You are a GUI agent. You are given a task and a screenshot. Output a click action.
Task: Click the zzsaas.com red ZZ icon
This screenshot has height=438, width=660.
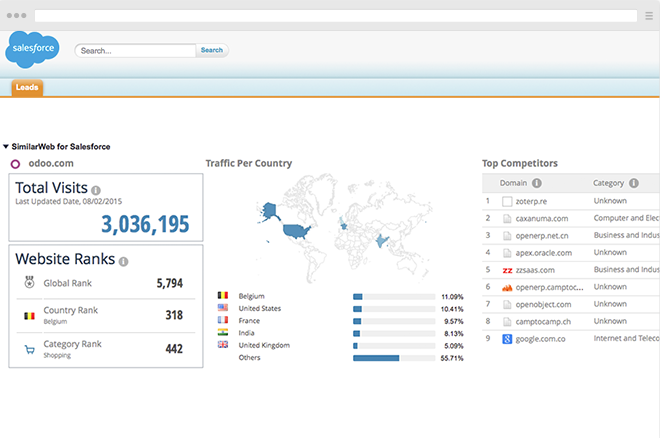pos(507,271)
